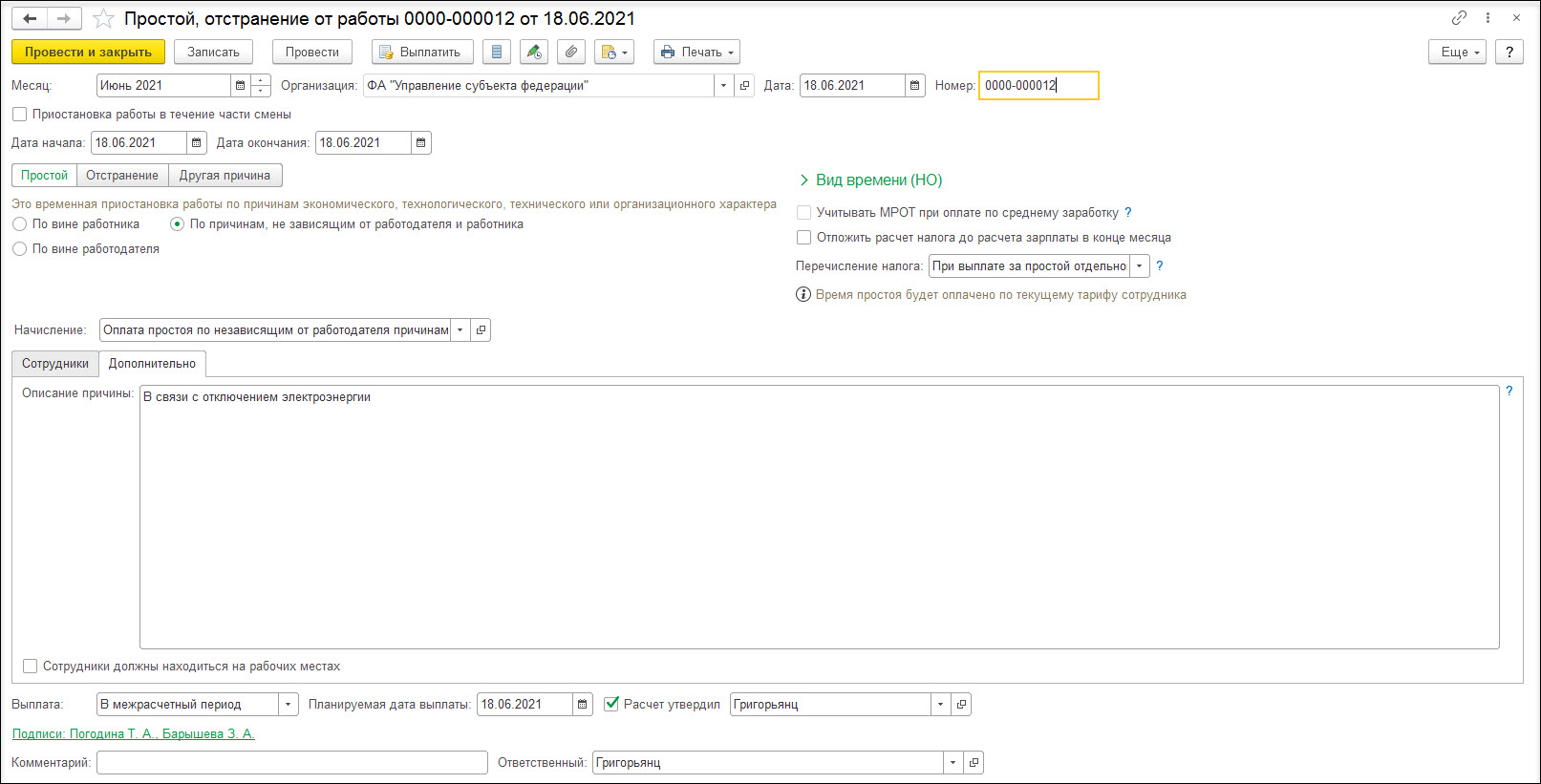Image resolution: width=1541 pixels, height=784 pixels.
Task: Open calendar for Планируемая дата выплаты
Action: click(582, 705)
